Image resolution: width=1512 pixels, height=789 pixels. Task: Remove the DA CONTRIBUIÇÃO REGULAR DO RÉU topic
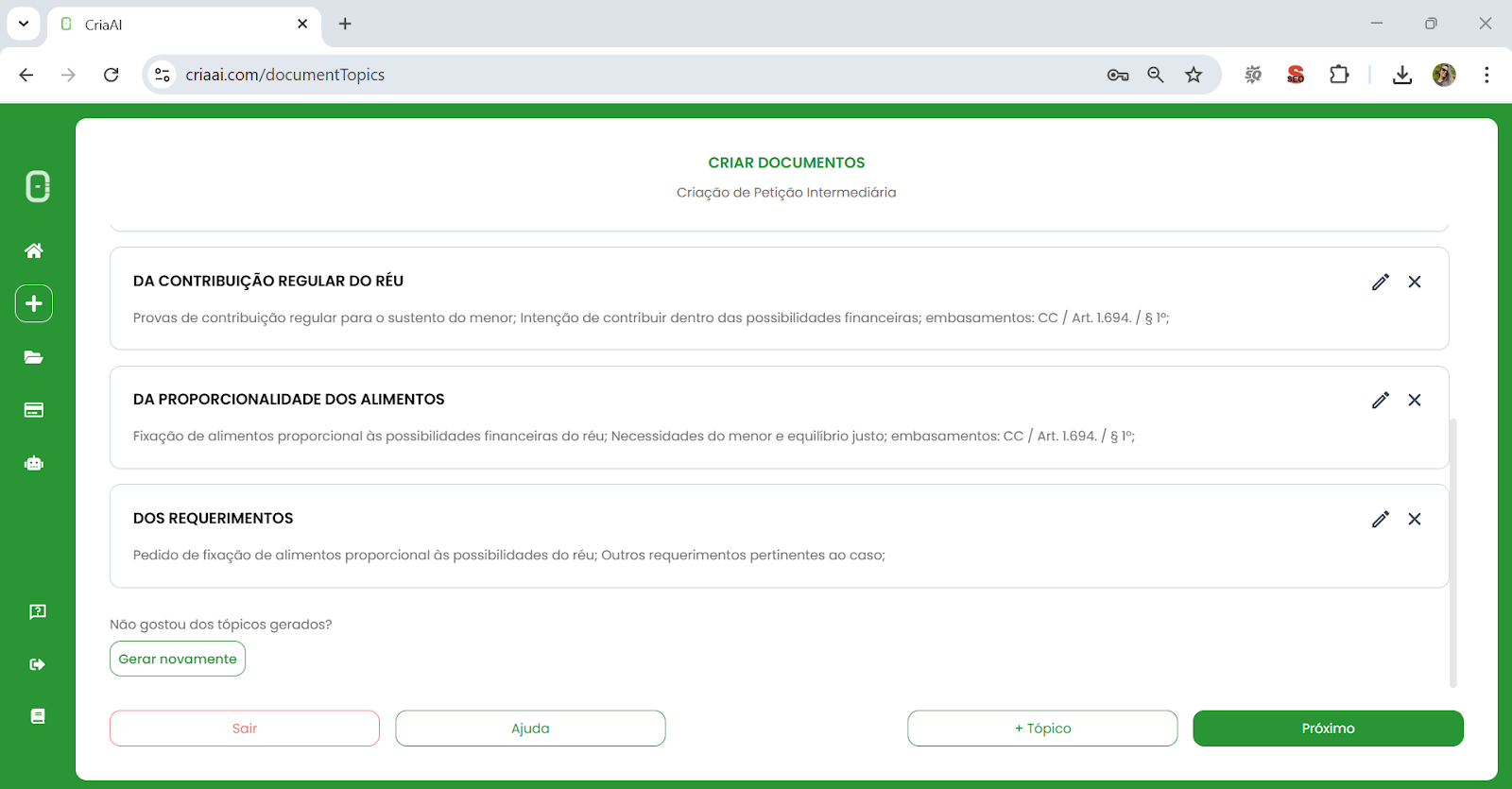coord(1415,282)
